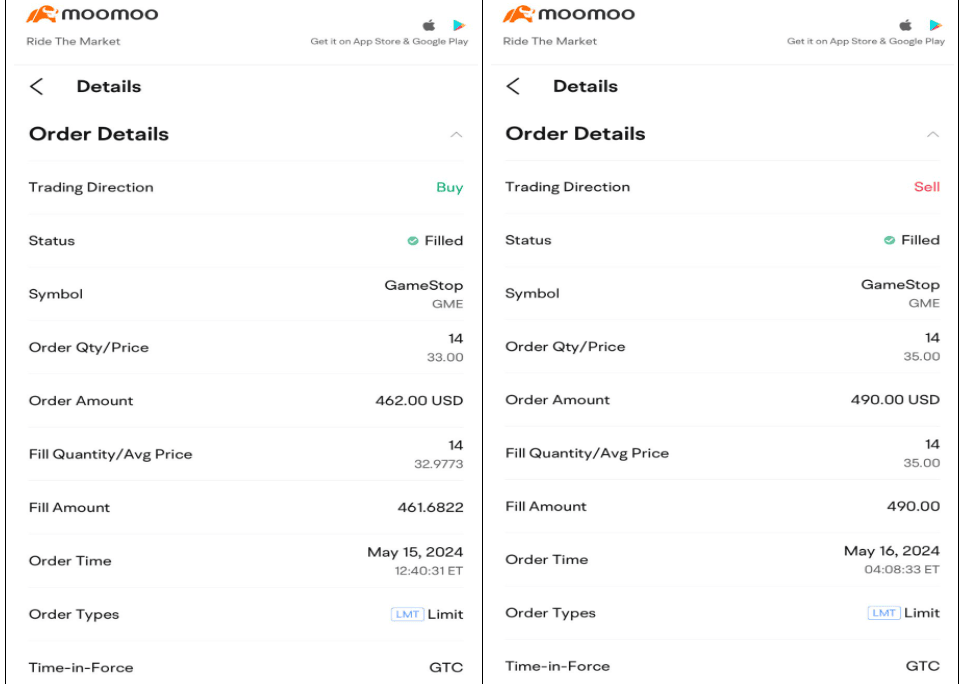Open the GameStop symbol on the Buy order

424,286
